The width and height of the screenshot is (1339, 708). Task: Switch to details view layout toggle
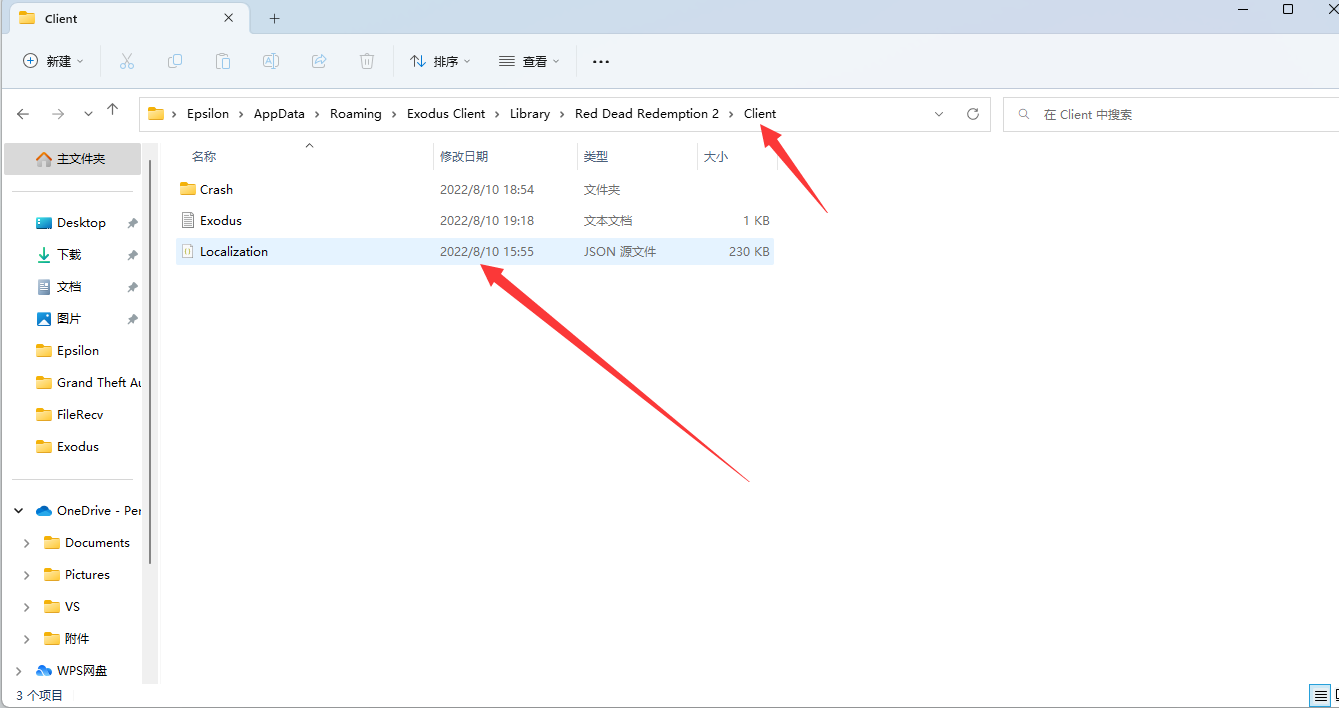pyautogui.click(x=1320, y=695)
